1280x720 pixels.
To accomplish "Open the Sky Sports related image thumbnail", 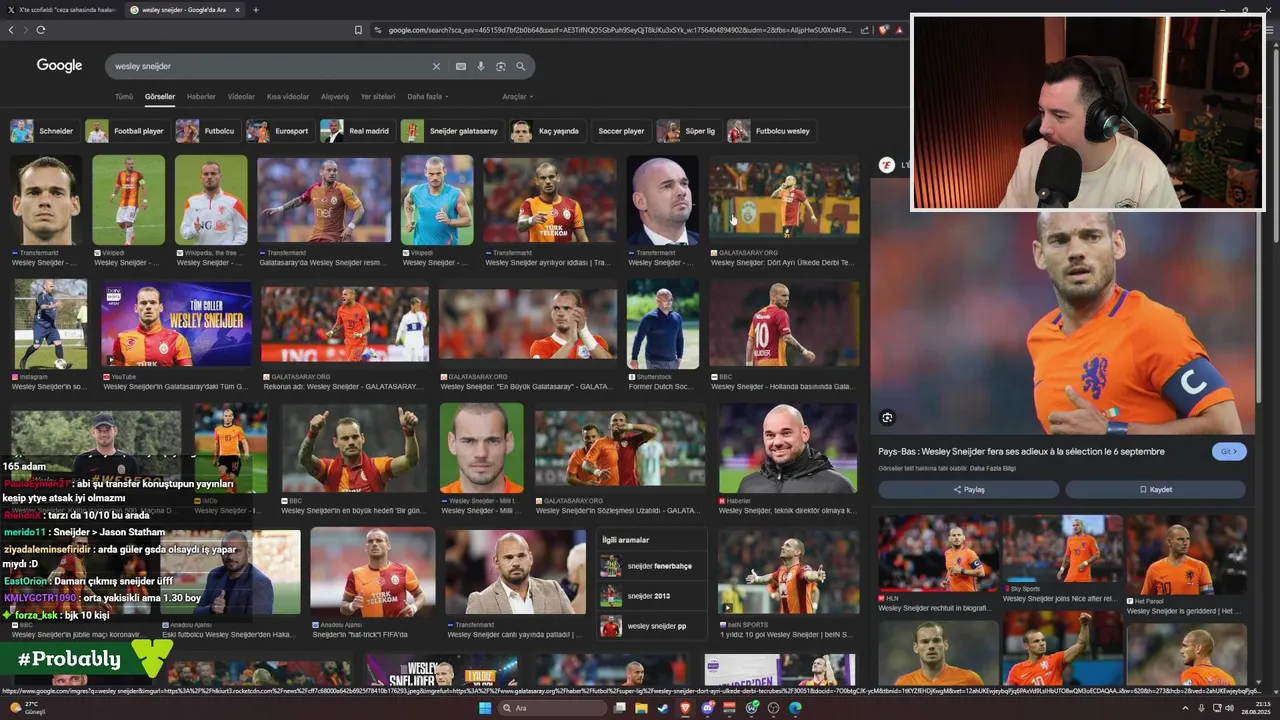I will 1062,549.
